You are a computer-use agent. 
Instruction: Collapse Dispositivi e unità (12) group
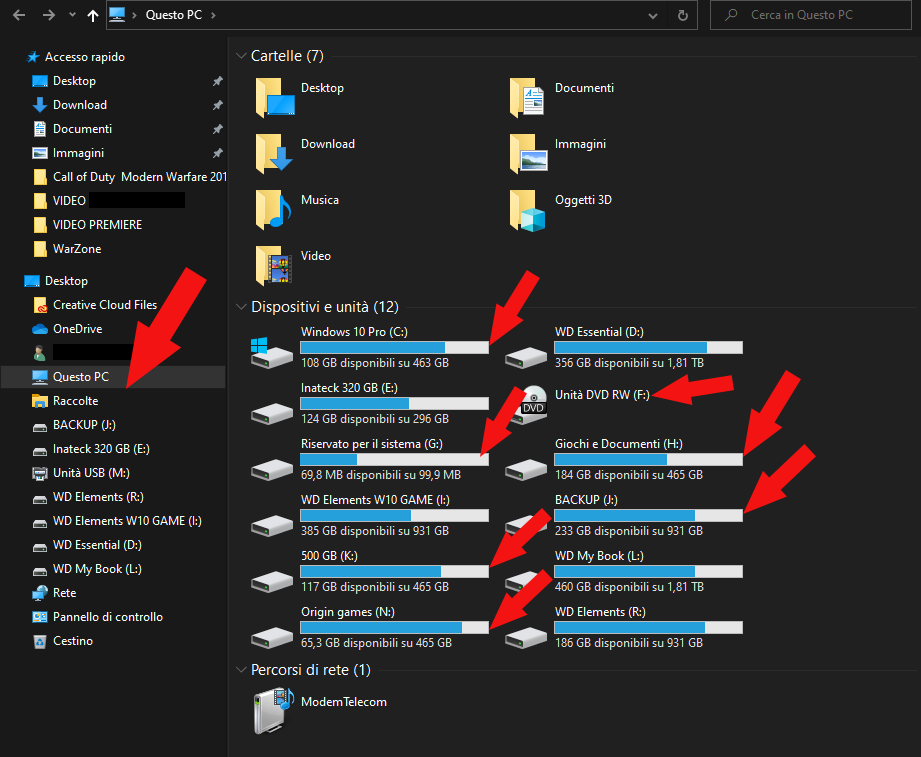tap(241, 307)
